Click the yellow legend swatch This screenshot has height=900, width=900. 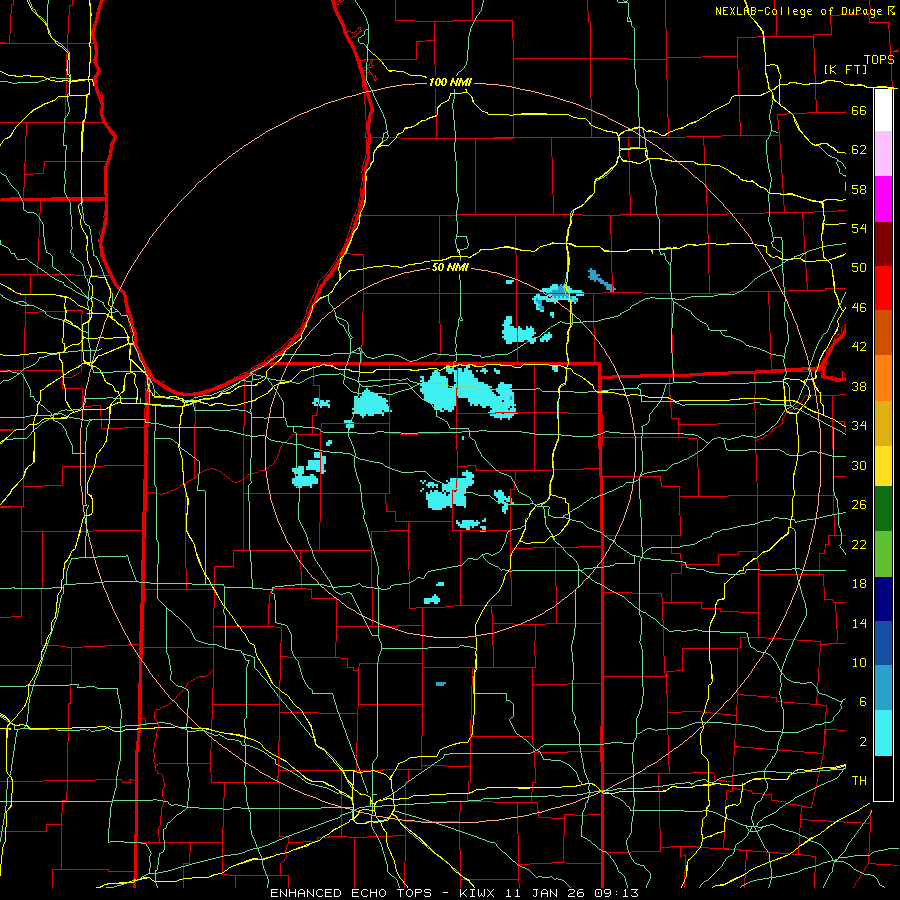[883, 465]
